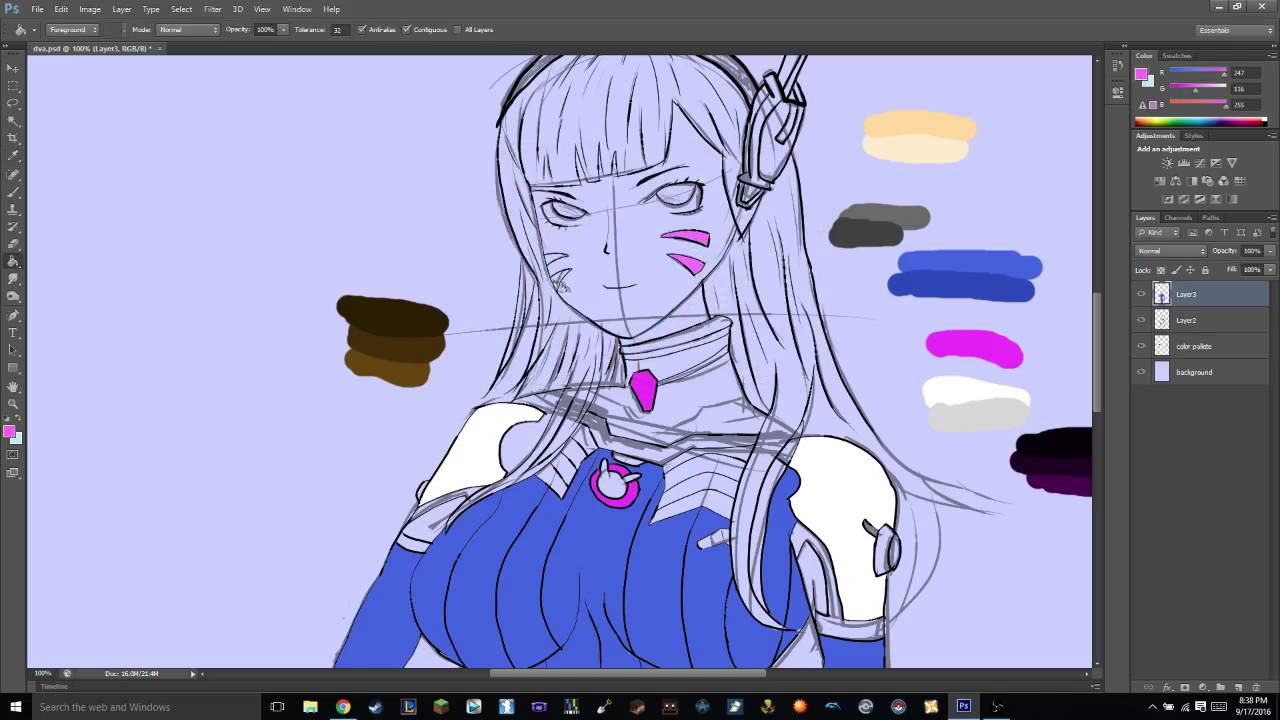
Task: Open the layer blend mode Normal dropdown
Action: 1171,251
